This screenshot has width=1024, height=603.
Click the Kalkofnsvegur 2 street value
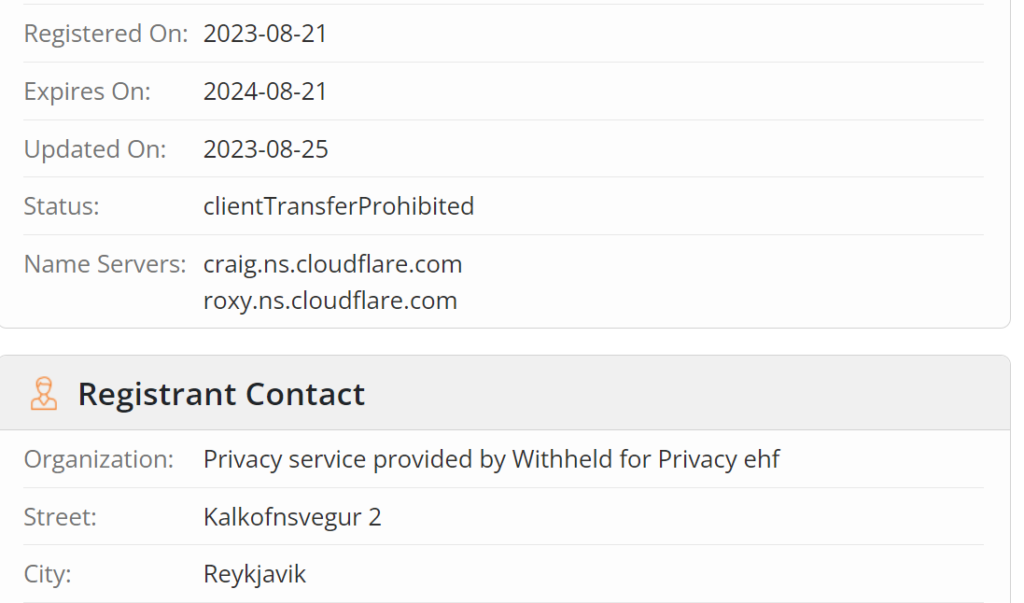[x=292, y=518]
